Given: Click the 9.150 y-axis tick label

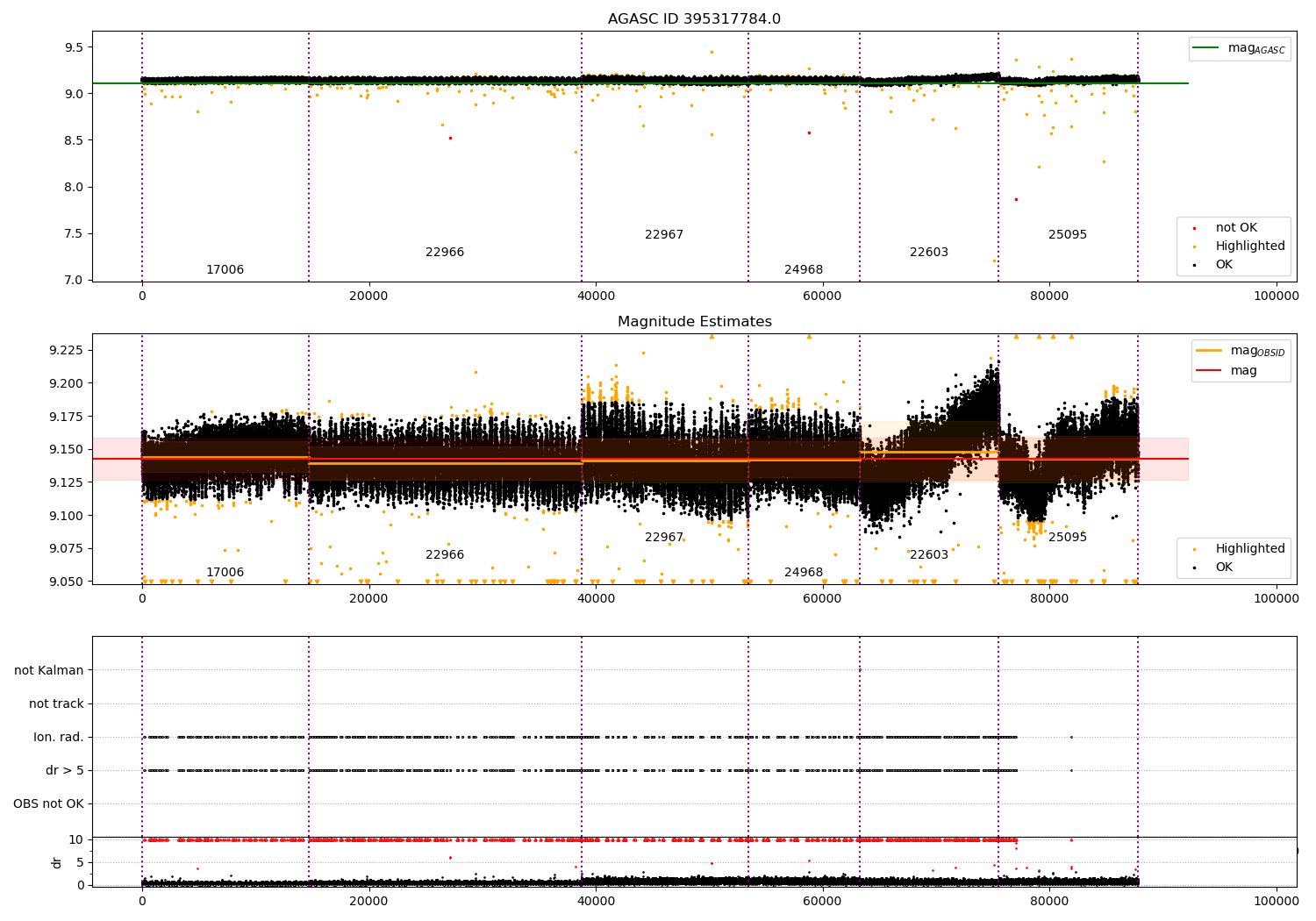Looking at the screenshot, I should point(67,449).
